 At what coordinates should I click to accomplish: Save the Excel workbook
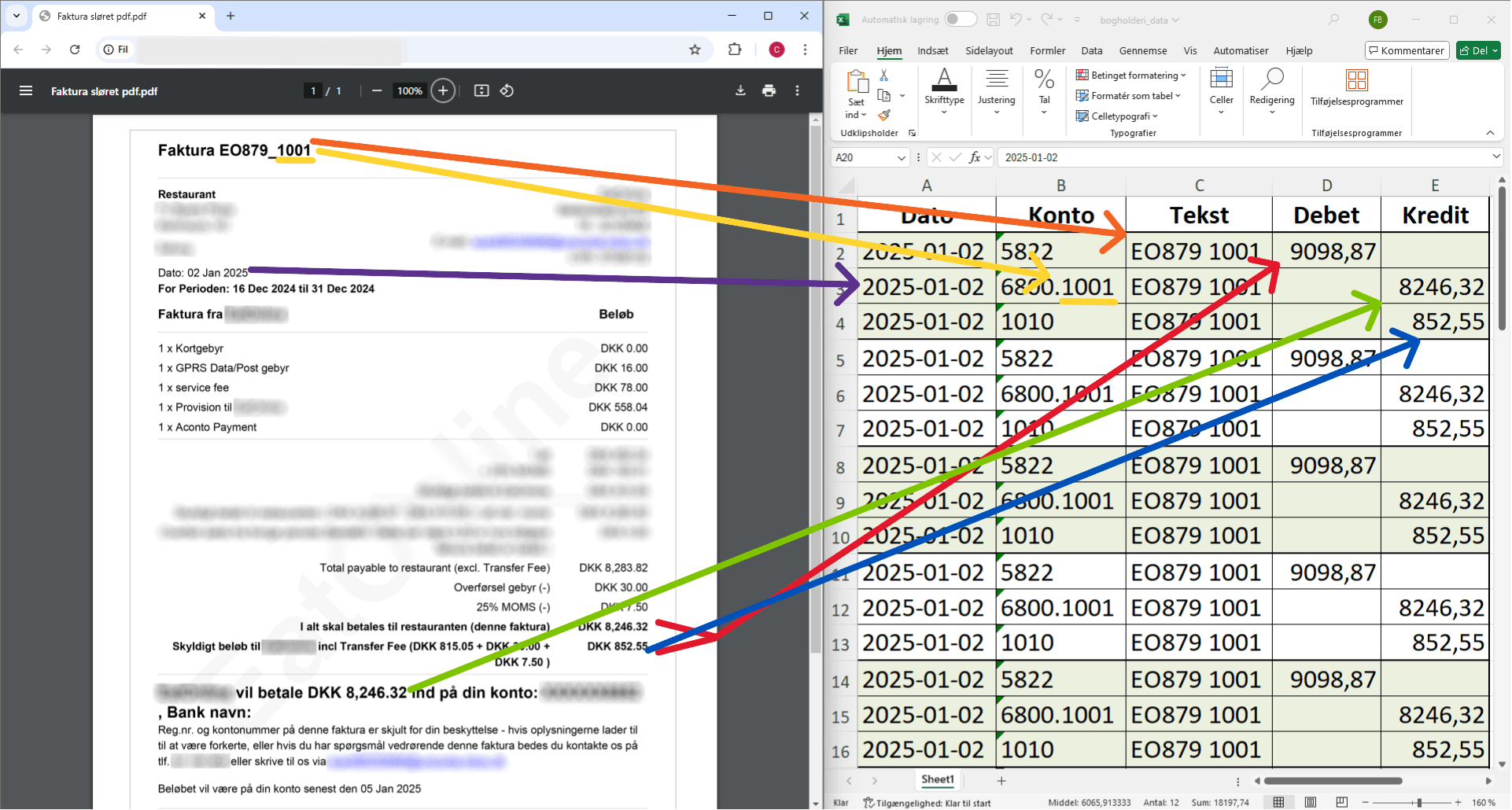pyautogui.click(x=994, y=20)
